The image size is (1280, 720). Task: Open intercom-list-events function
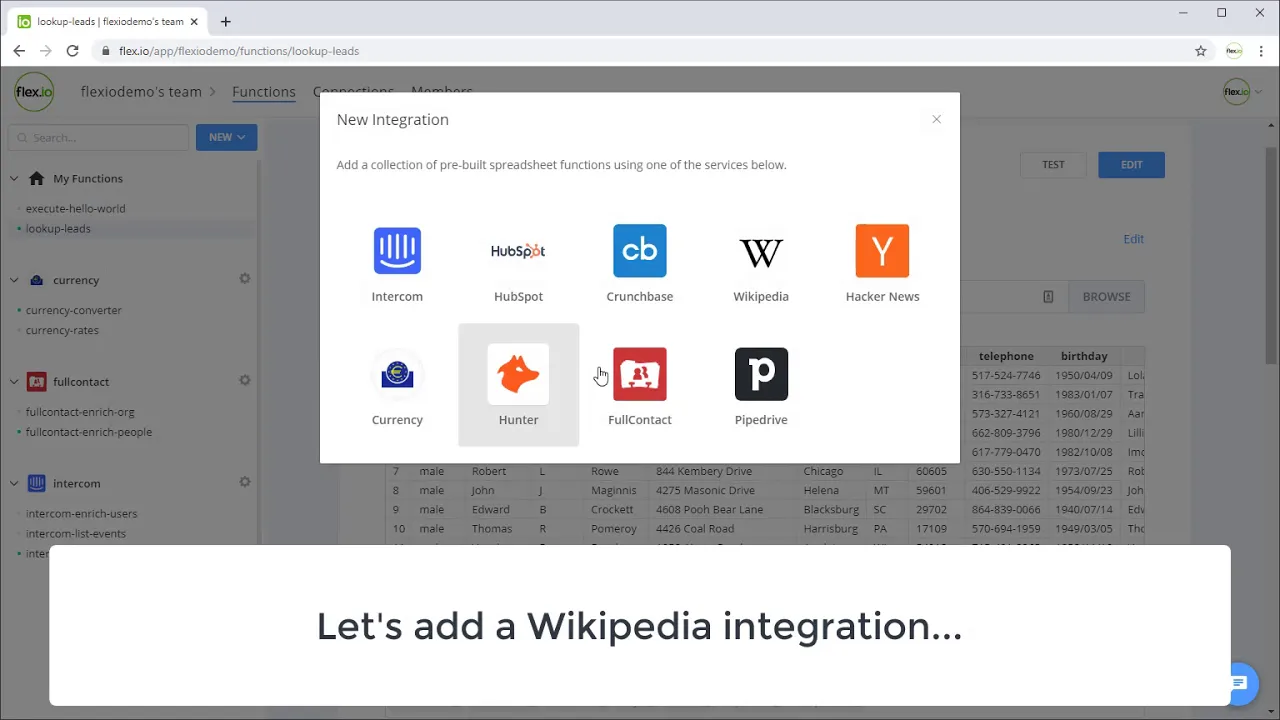[x=76, y=533]
